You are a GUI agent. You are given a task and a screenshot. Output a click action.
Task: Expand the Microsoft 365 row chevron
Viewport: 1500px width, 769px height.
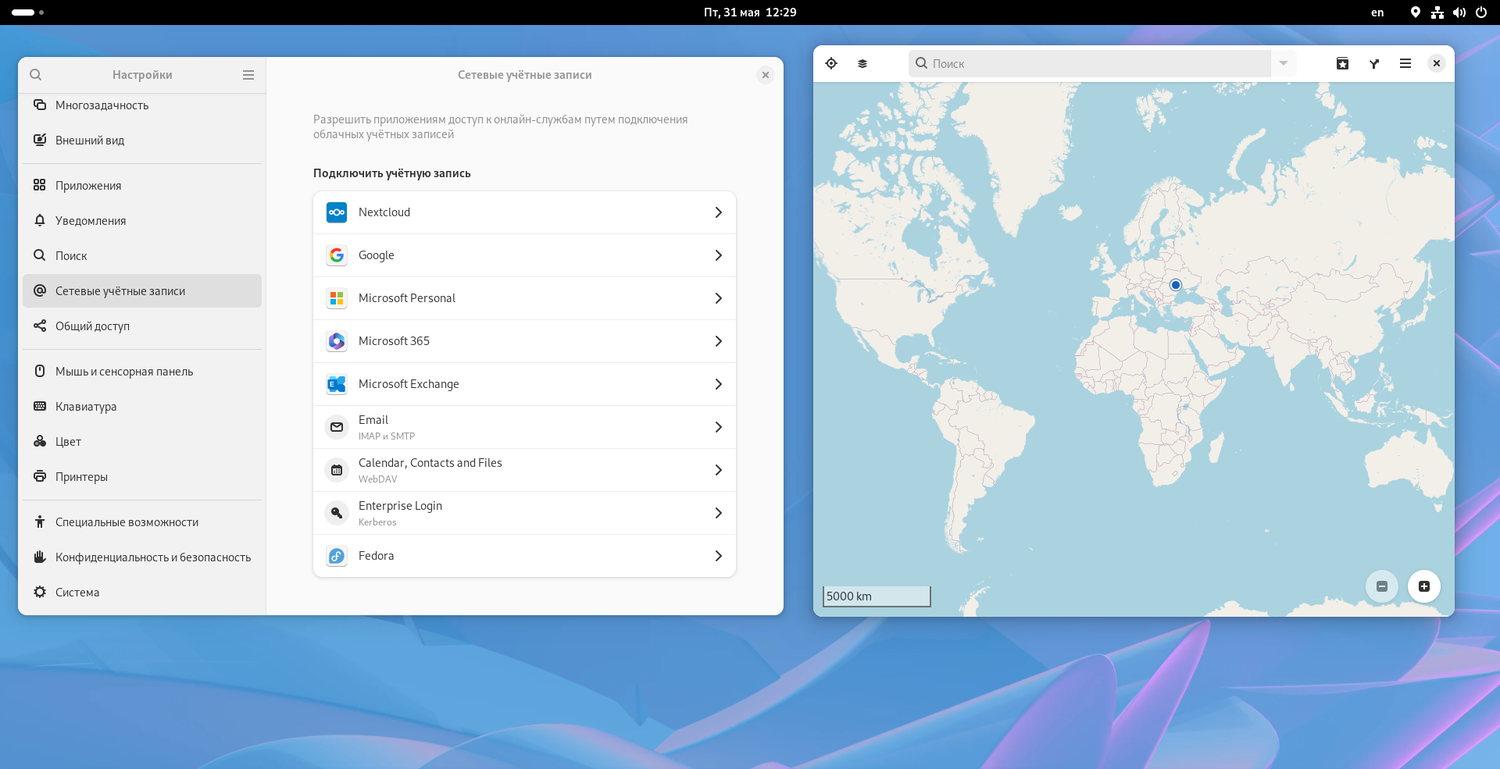click(x=718, y=342)
